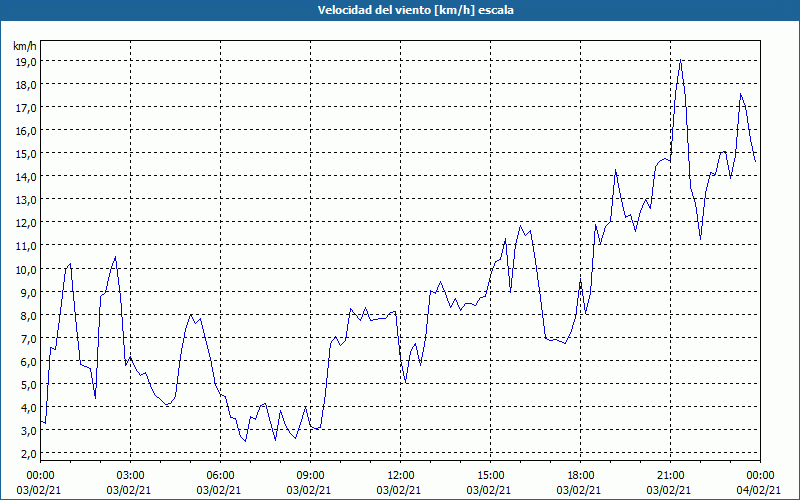Screen dimensions: 800x500
Task: Click the title 'Velocidad del viento [km/h] escala'
Action: pos(415,10)
